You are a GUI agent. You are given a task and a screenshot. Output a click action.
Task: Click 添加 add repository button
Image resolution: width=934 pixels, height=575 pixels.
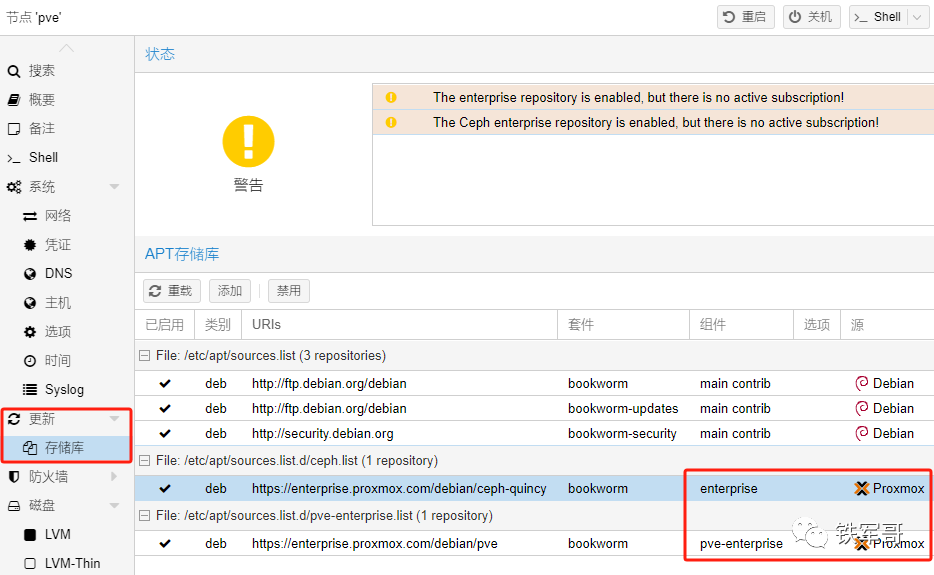coord(230,291)
